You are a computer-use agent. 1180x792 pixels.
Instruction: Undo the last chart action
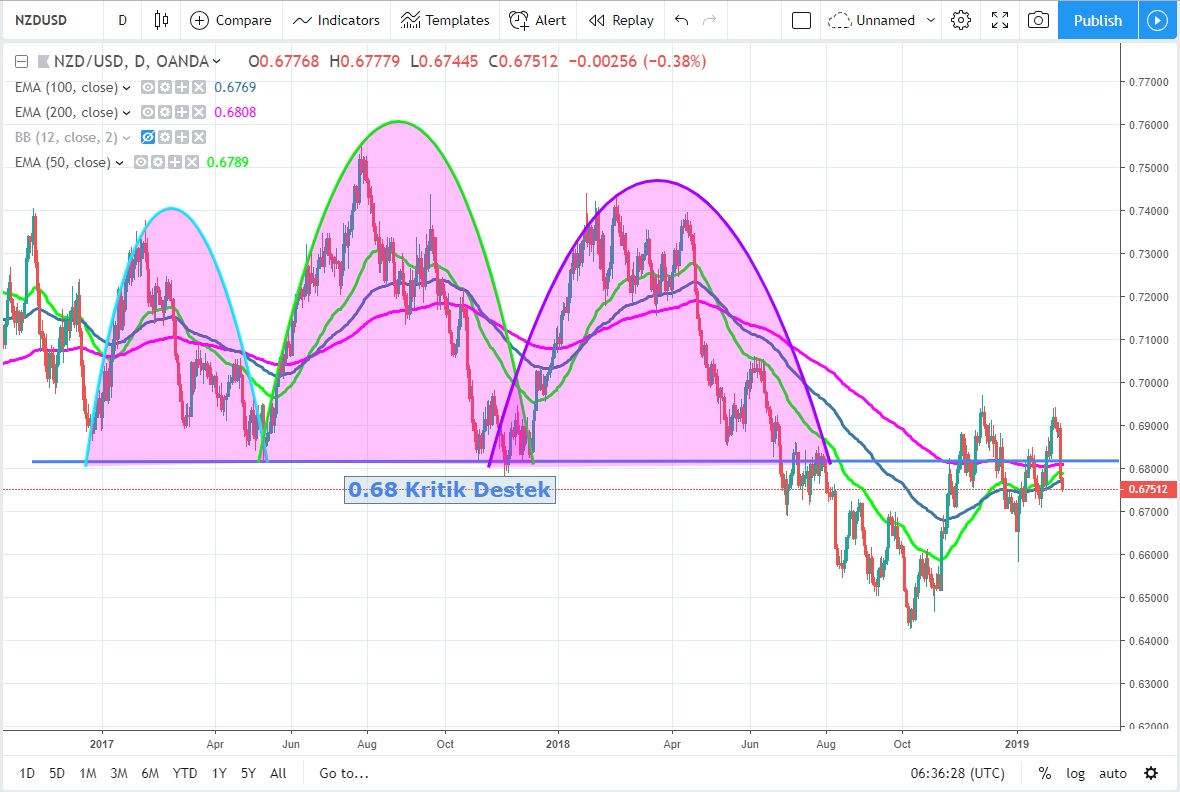point(682,20)
